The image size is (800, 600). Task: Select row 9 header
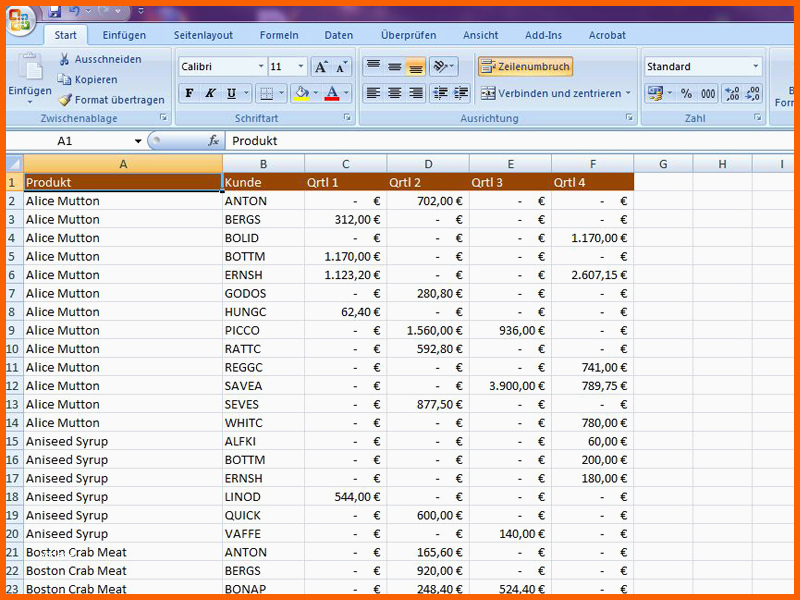point(12,331)
